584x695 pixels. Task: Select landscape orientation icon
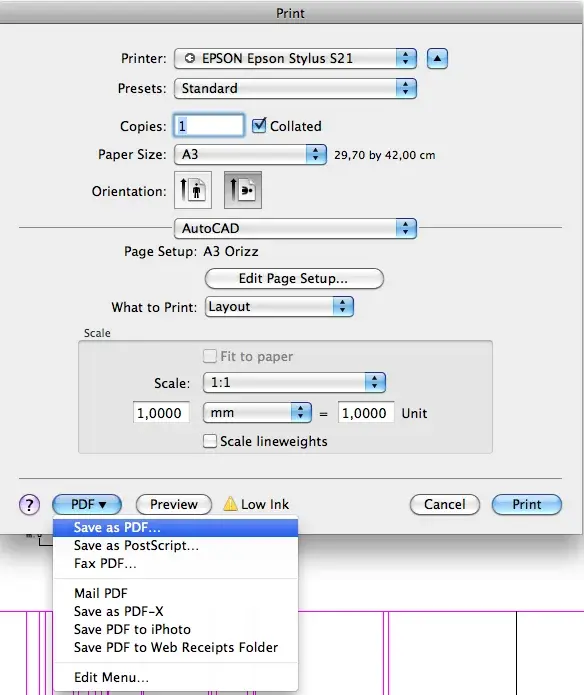(x=243, y=190)
